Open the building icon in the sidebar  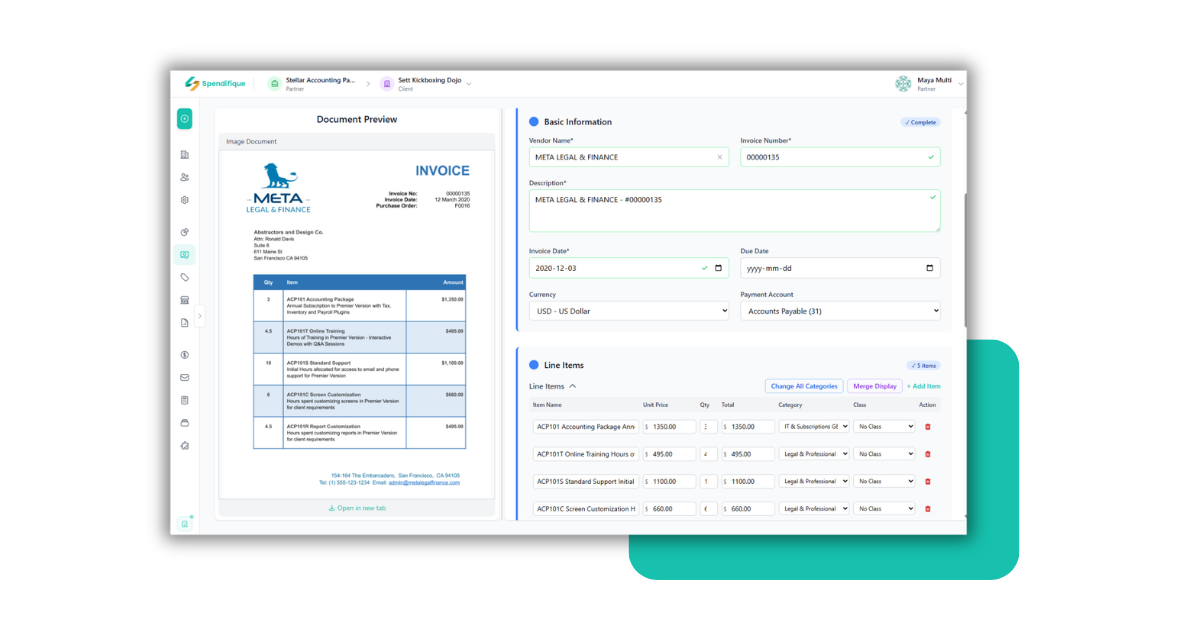[x=185, y=154]
